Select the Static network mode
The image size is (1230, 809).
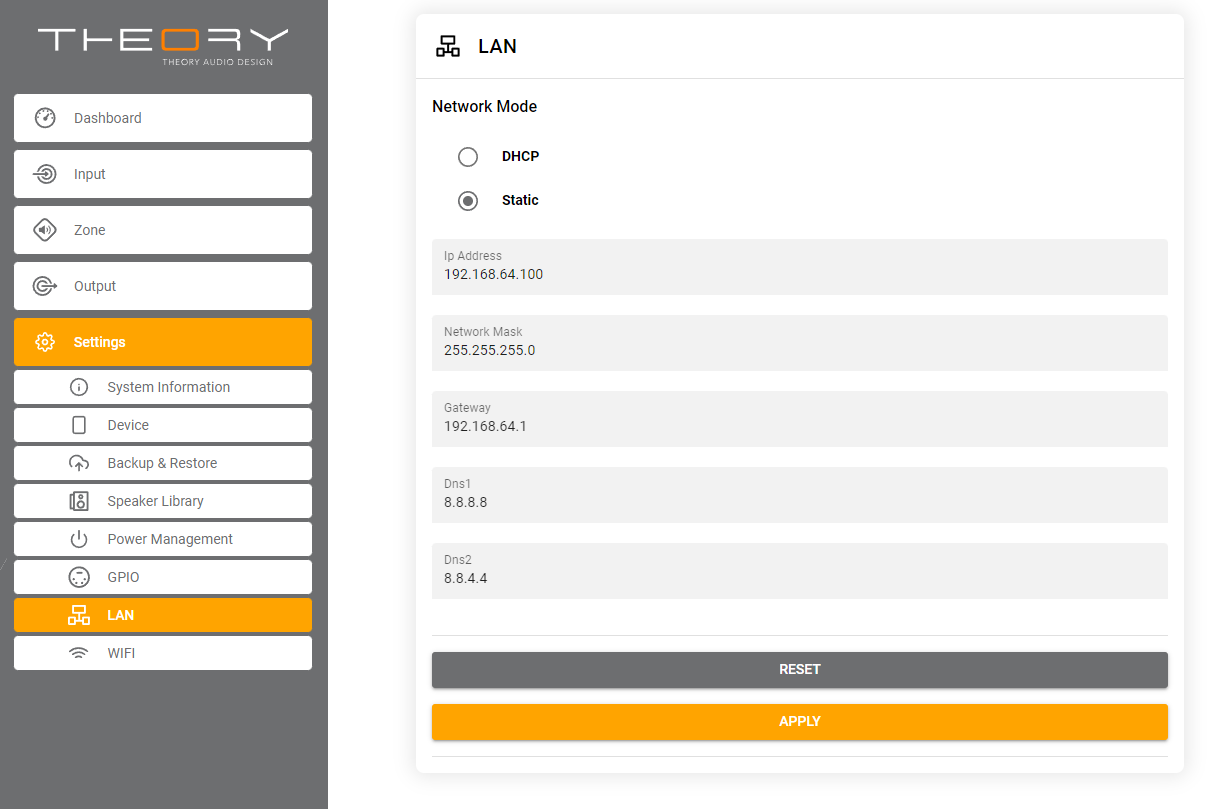pyautogui.click(x=468, y=201)
